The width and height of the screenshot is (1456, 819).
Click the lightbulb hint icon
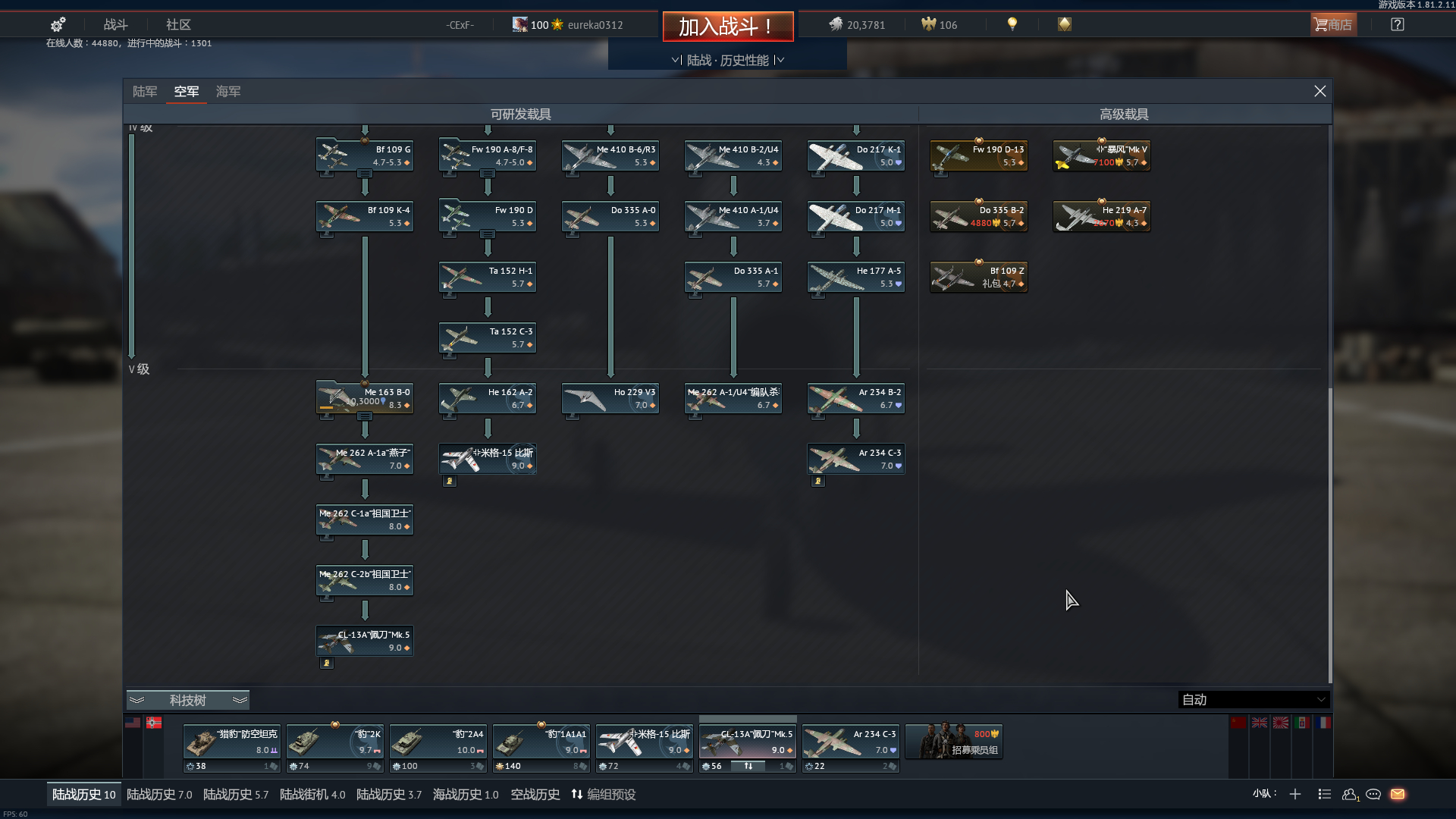coord(1012,24)
